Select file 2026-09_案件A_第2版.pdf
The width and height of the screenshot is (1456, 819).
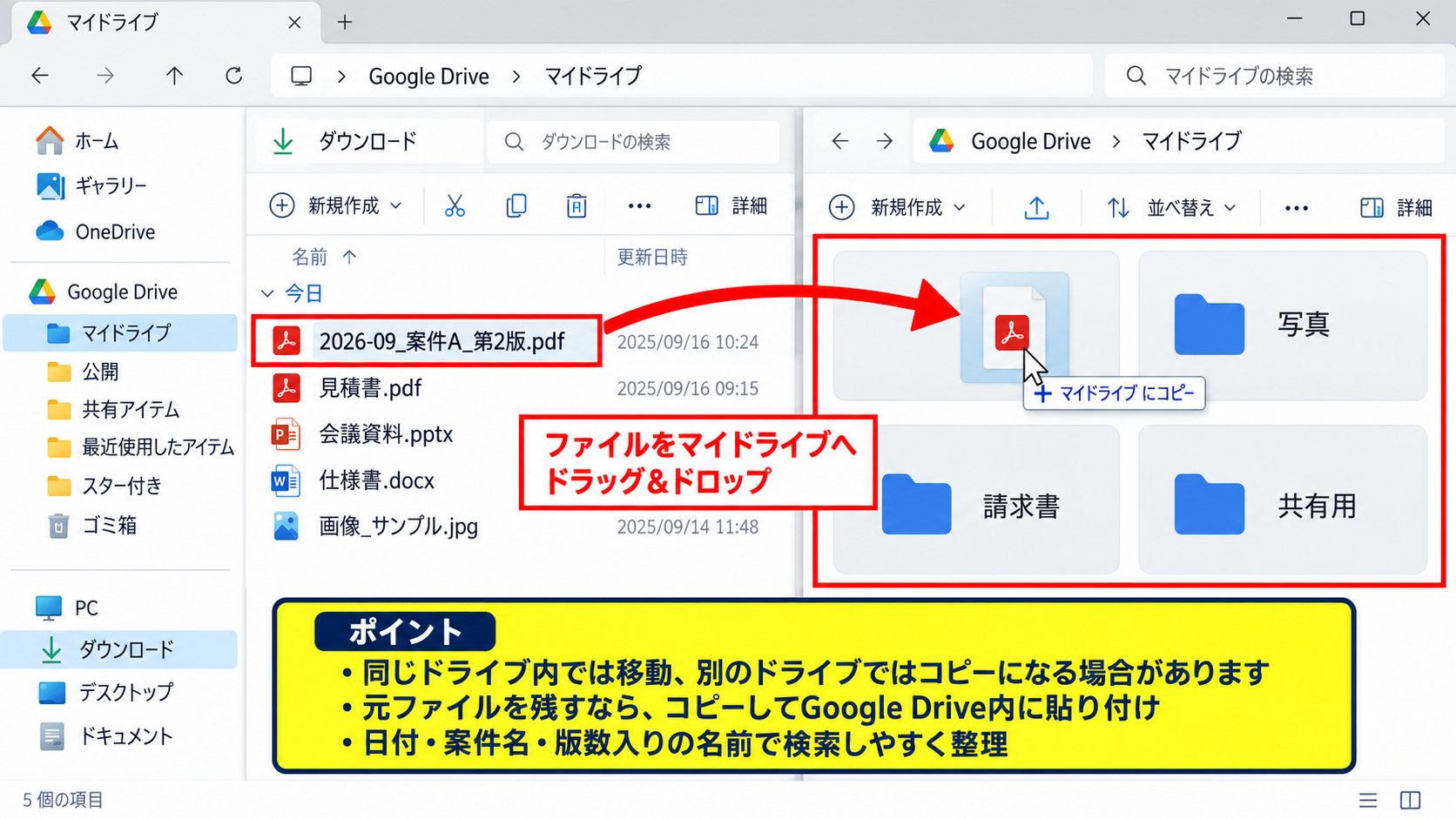coord(426,341)
